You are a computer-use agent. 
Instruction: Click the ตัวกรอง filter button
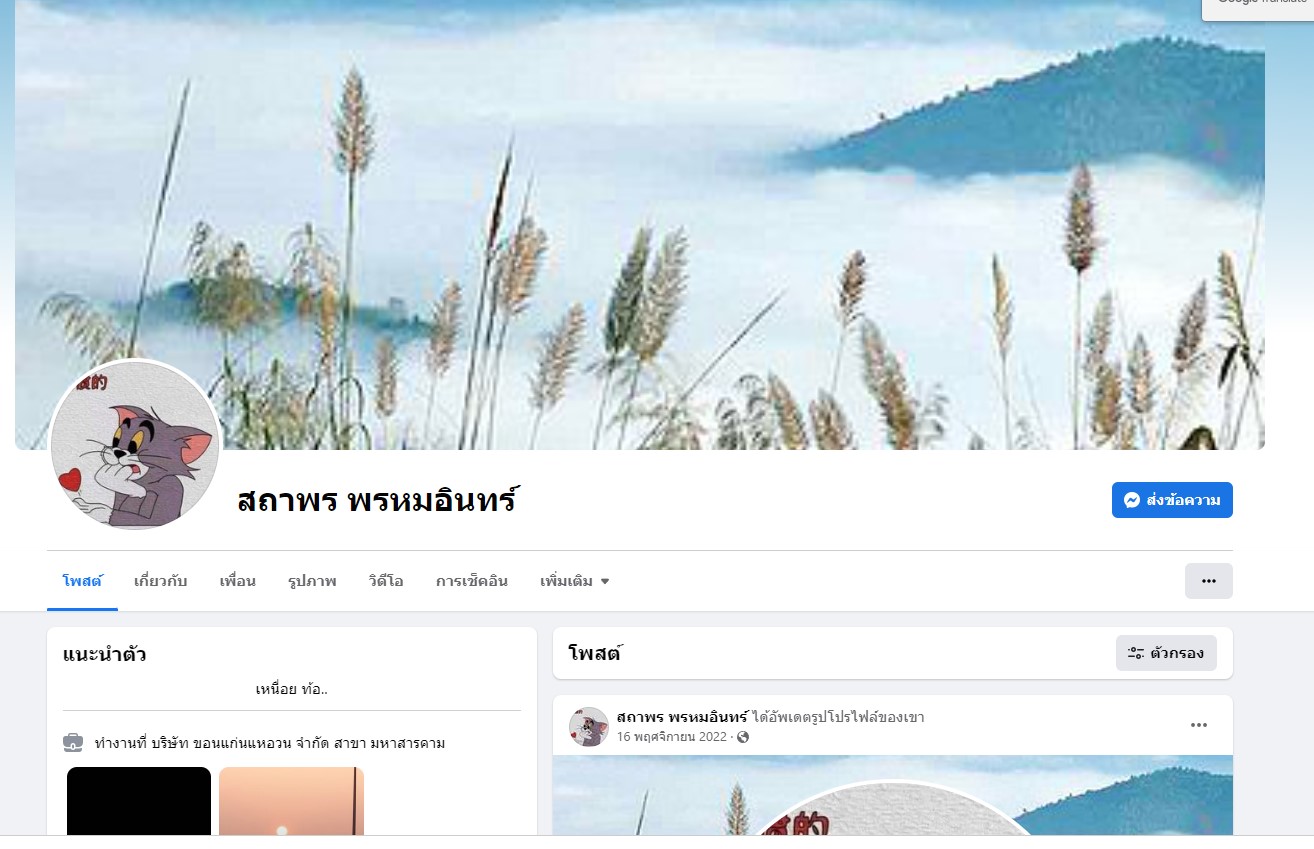pyautogui.click(x=1166, y=653)
